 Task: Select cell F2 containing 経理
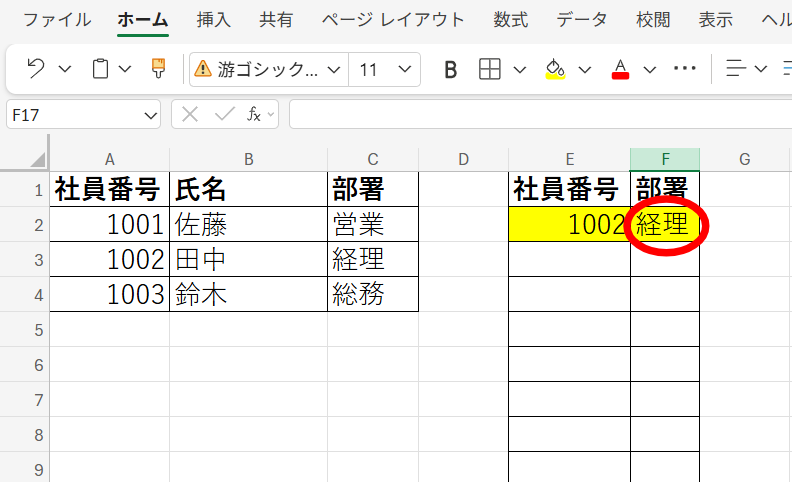(x=664, y=225)
